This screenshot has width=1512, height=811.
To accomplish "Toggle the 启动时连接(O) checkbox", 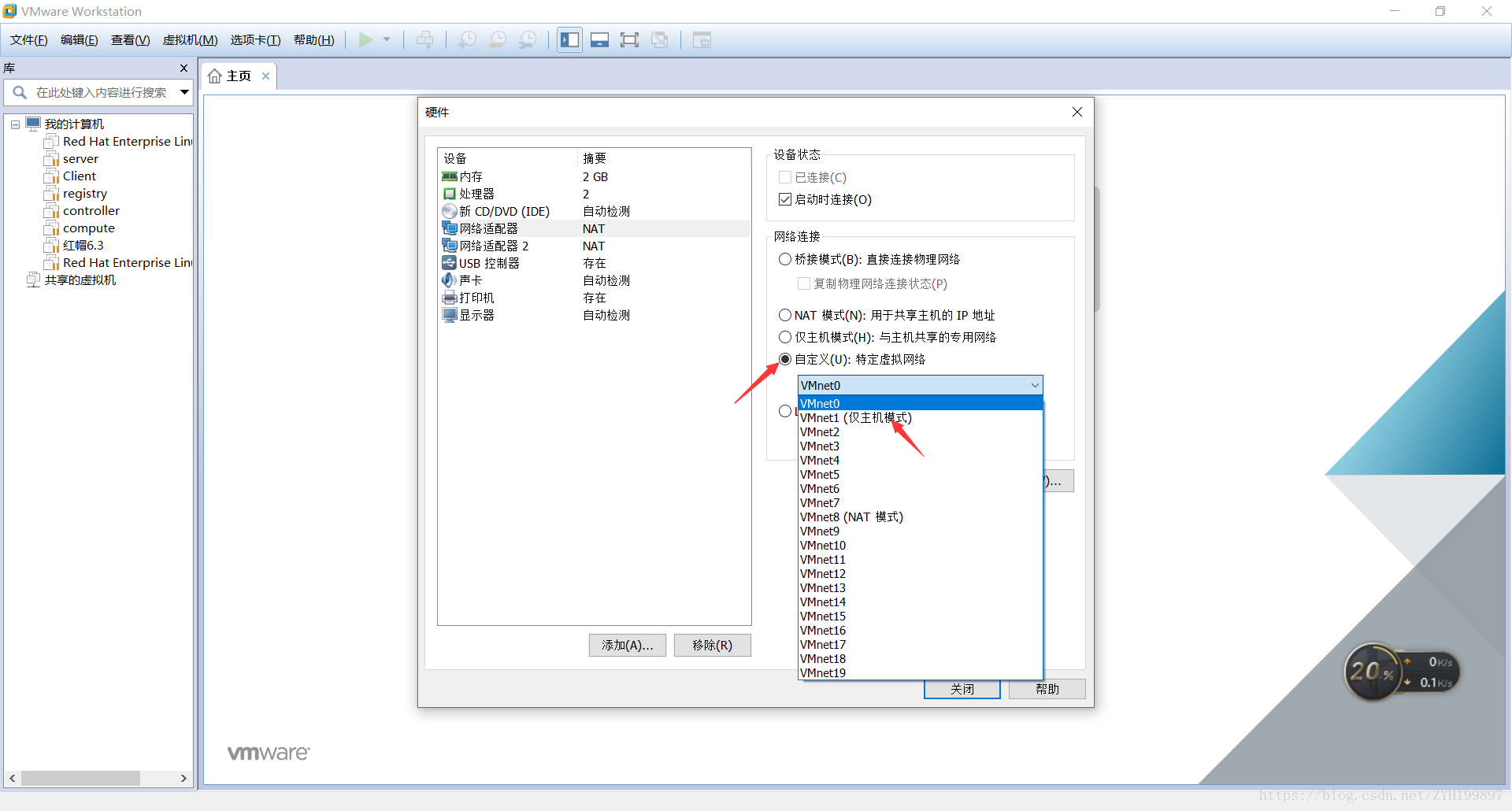I will (x=785, y=199).
